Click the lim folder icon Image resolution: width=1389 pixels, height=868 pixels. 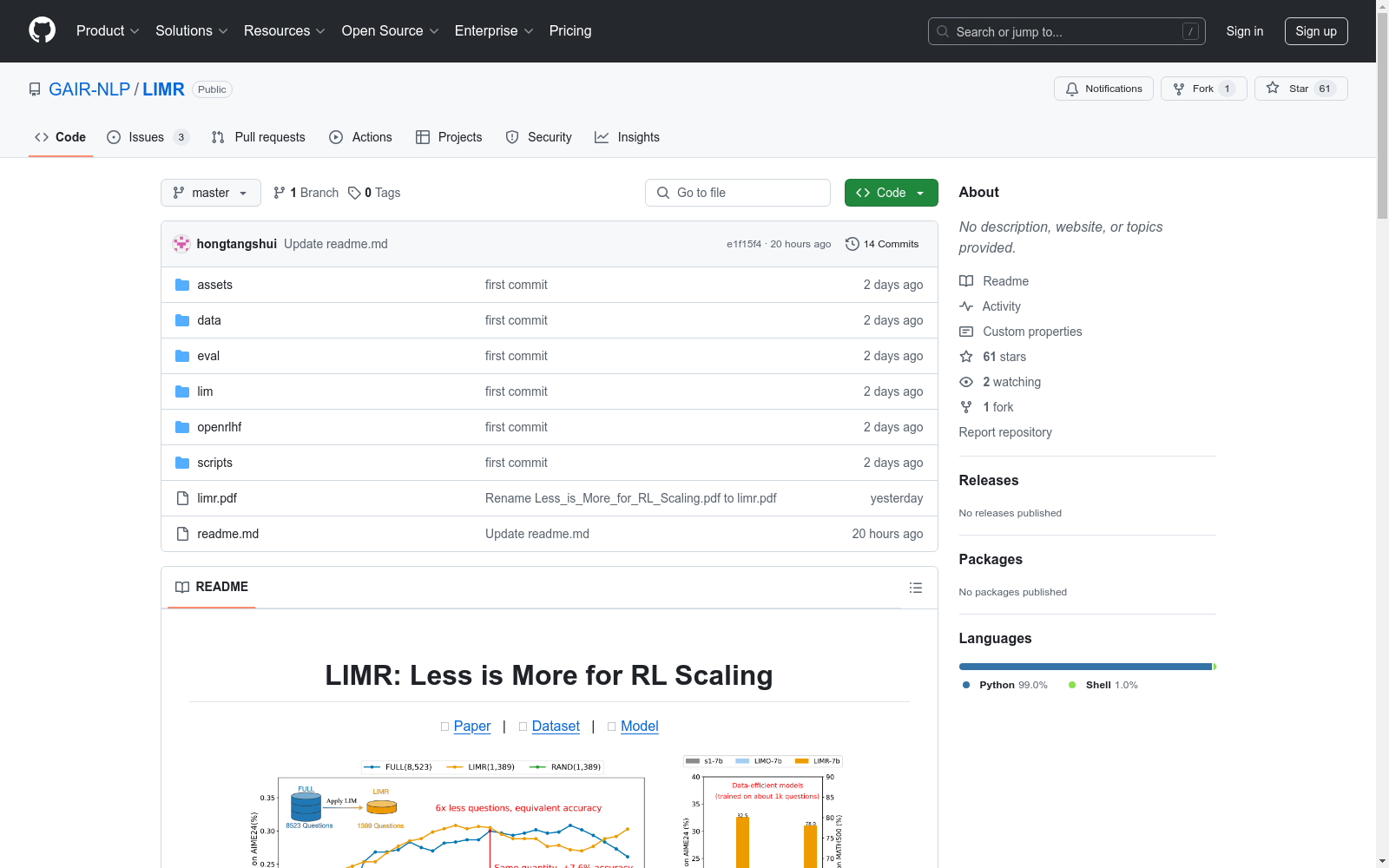(x=182, y=391)
